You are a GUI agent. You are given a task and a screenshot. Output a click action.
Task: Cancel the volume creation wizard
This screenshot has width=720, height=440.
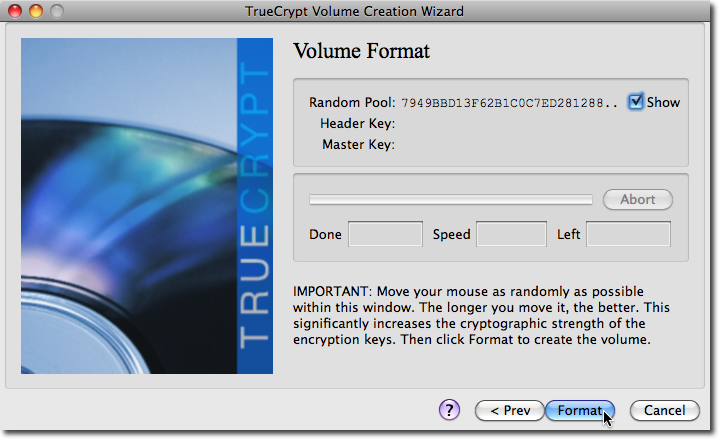point(664,410)
